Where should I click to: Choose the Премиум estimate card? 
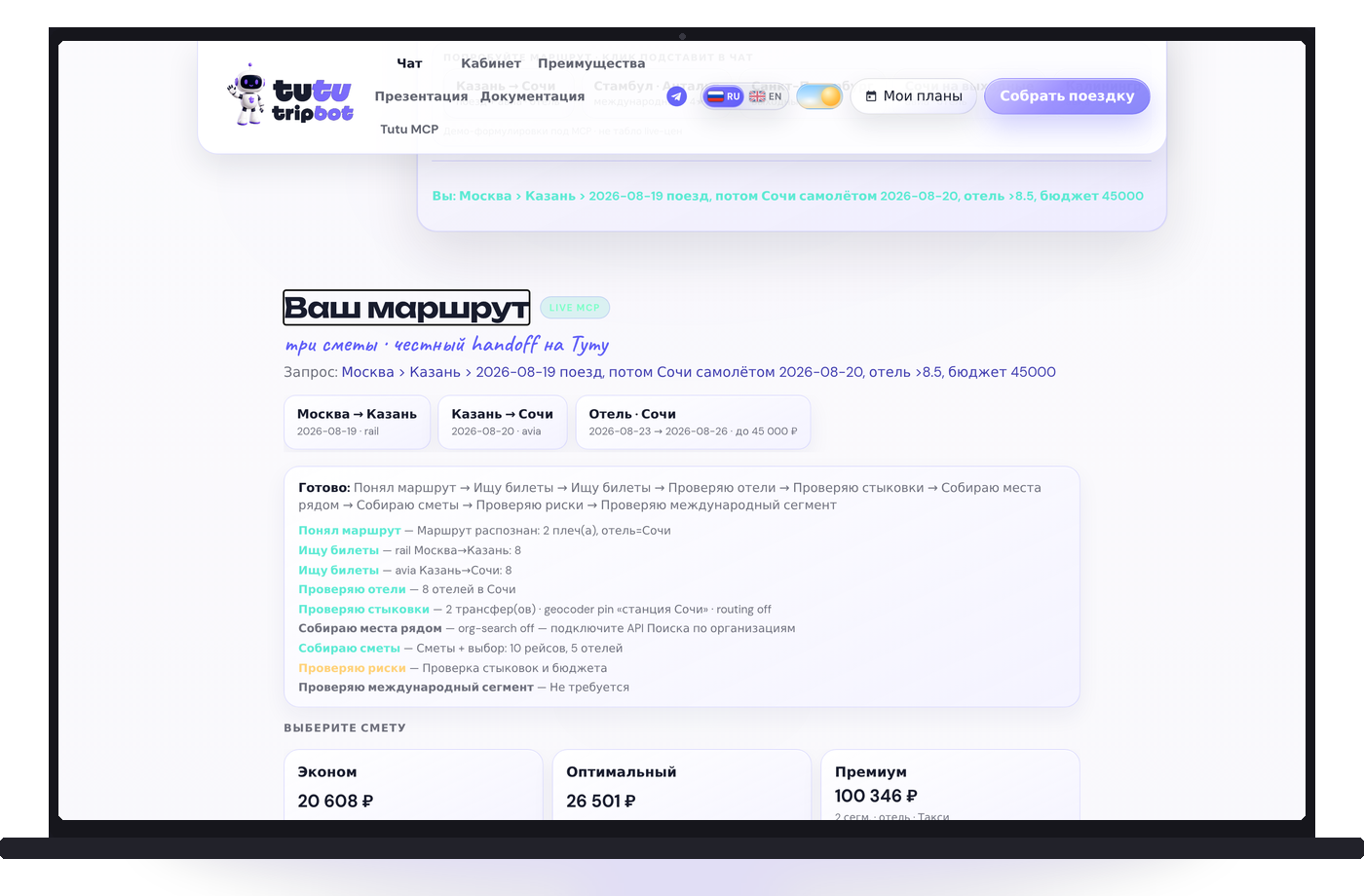click(x=951, y=785)
